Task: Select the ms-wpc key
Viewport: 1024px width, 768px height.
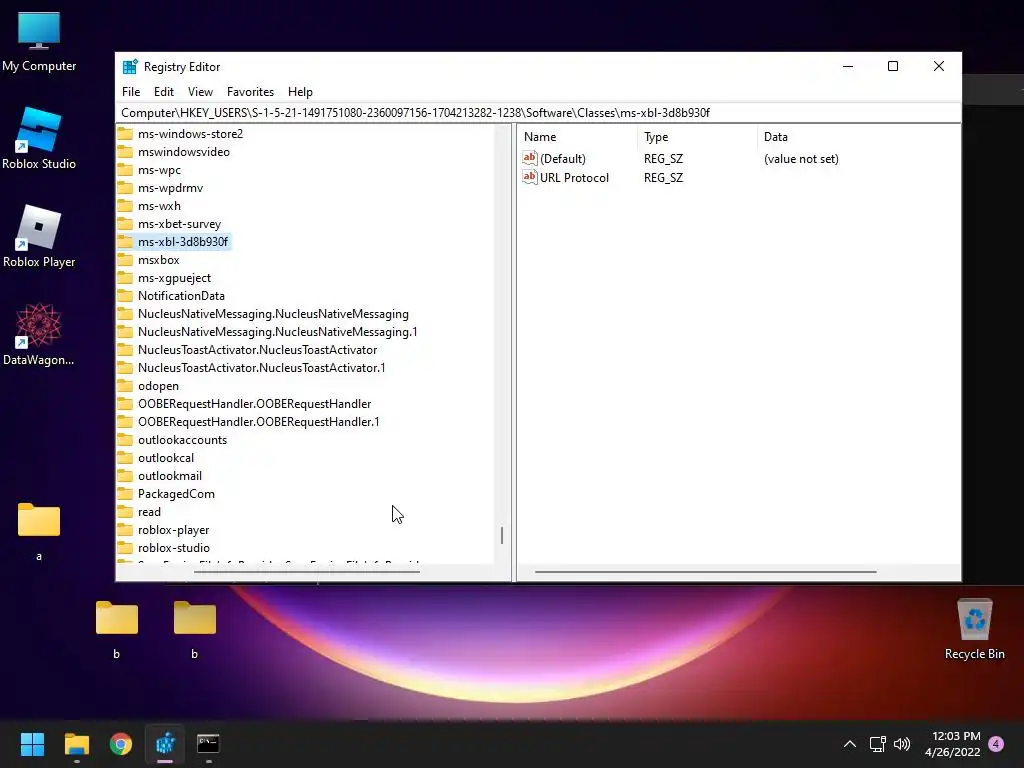Action: pos(159,170)
